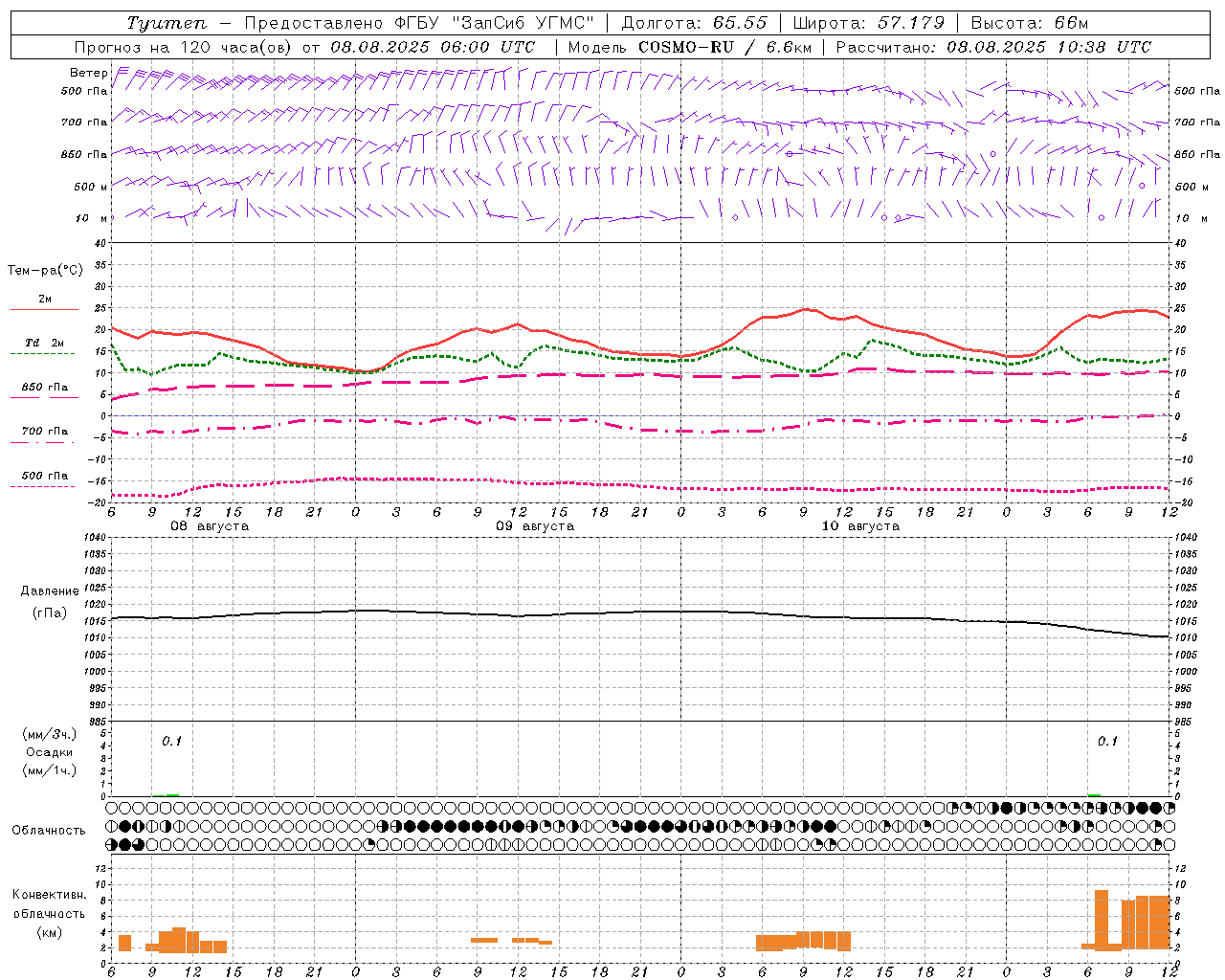The image size is (1225, 980).
Task: Click the black pressure curve line
Action: tap(641, 612)
